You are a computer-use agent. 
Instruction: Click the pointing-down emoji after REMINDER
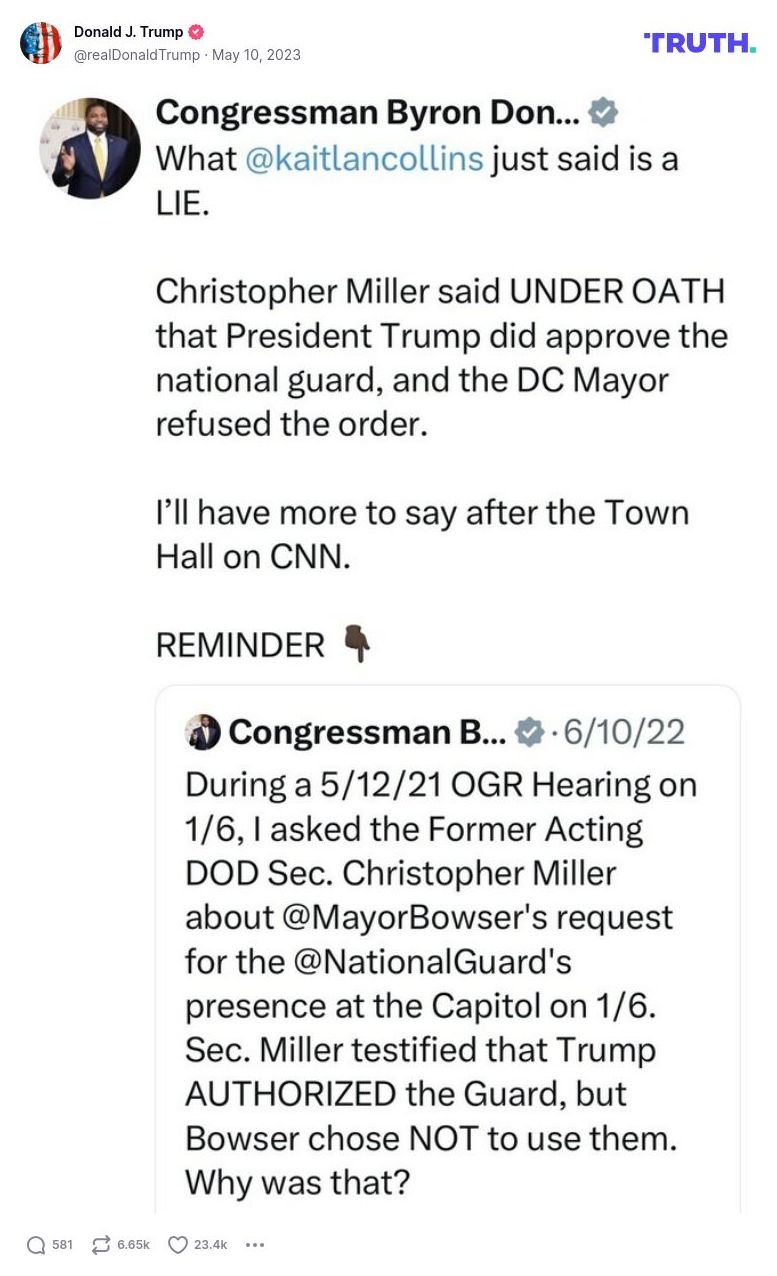click(356, 643)
